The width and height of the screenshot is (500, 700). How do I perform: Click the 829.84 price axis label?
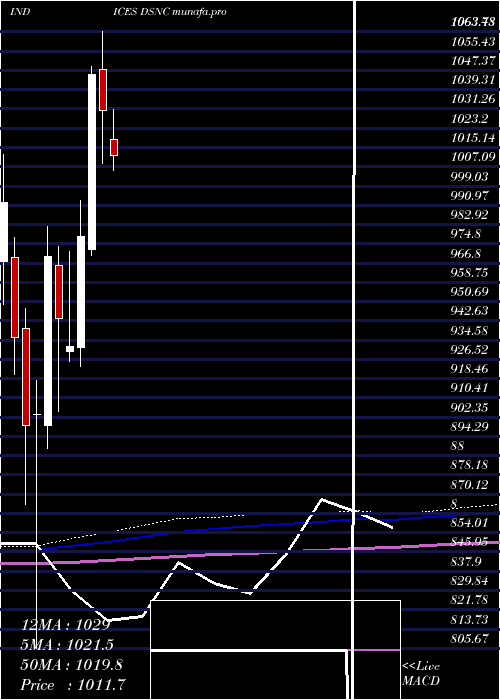(470, 581)
